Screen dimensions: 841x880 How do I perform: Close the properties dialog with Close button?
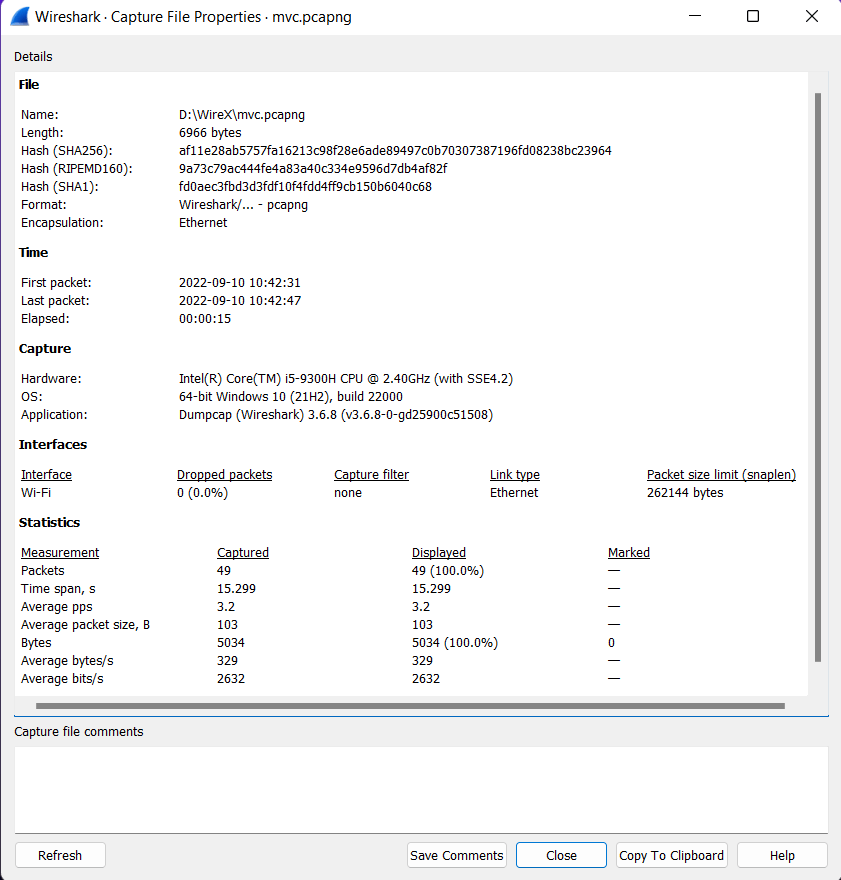[x=561, y=855]
